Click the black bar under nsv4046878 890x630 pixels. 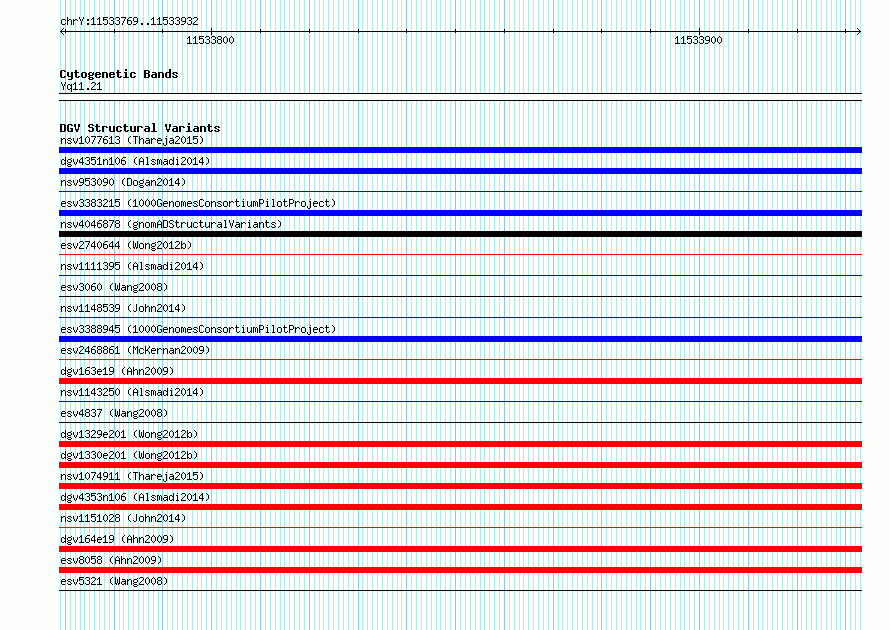[x=460, y=234]
